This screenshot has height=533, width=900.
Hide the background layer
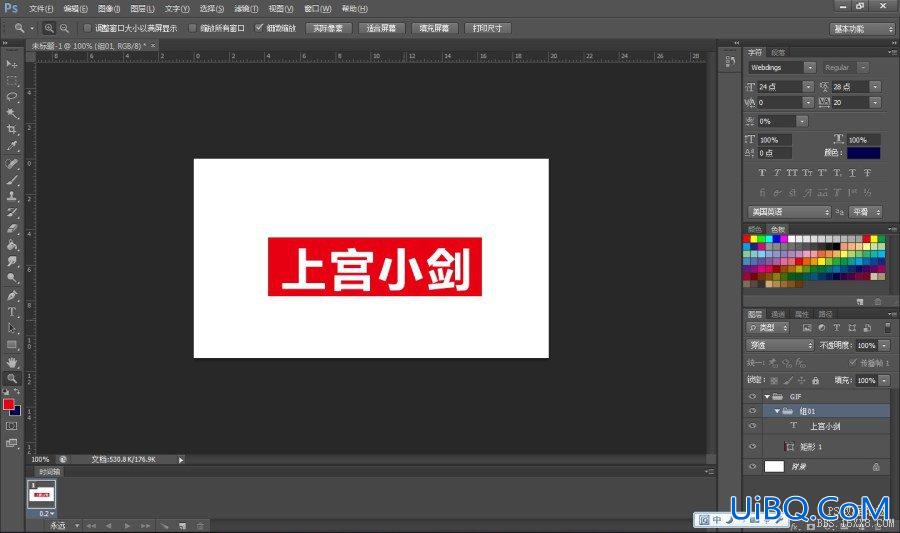[752, 466]
